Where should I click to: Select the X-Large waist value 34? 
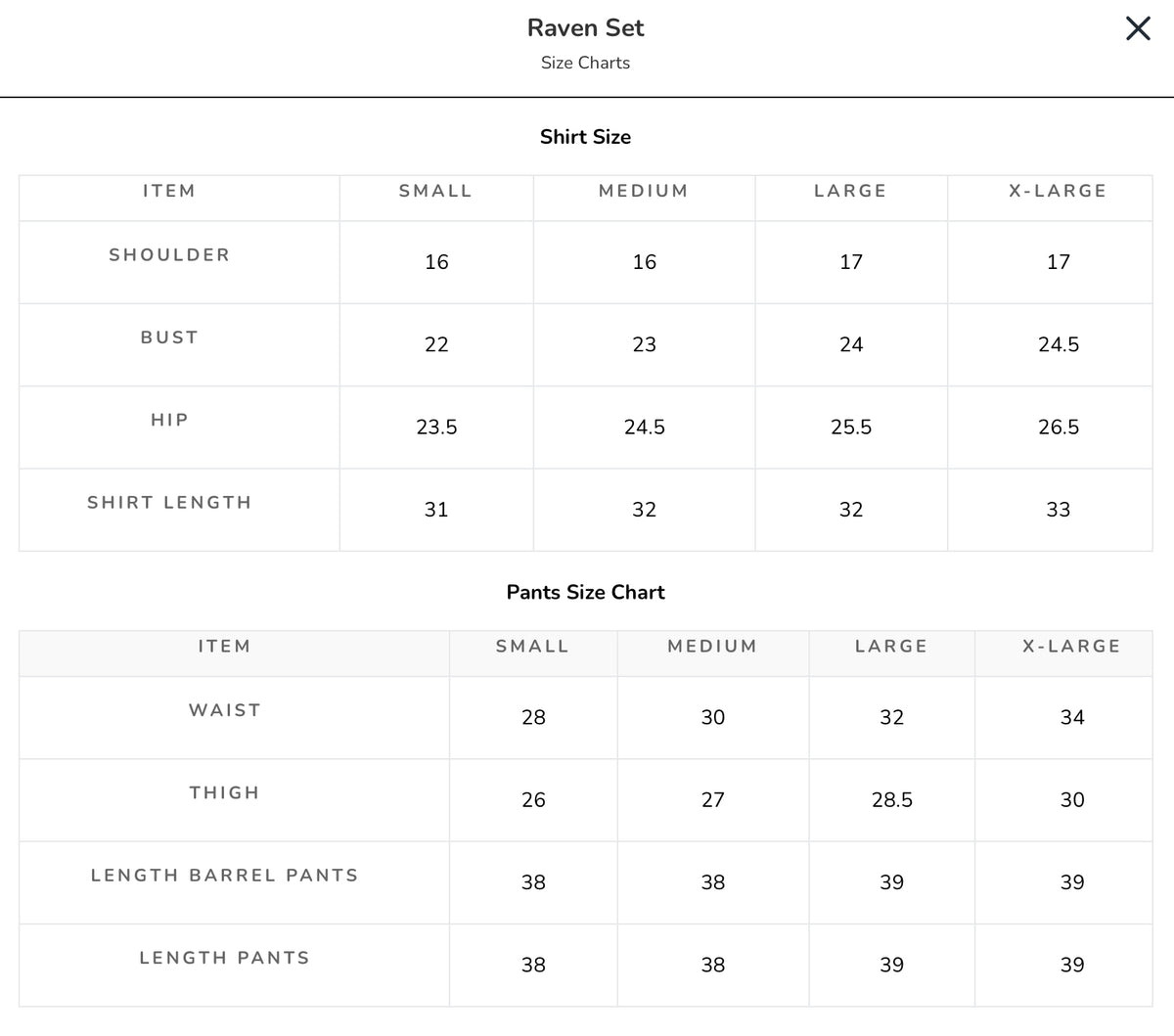pyautogui.click(x=1072, y=717)
